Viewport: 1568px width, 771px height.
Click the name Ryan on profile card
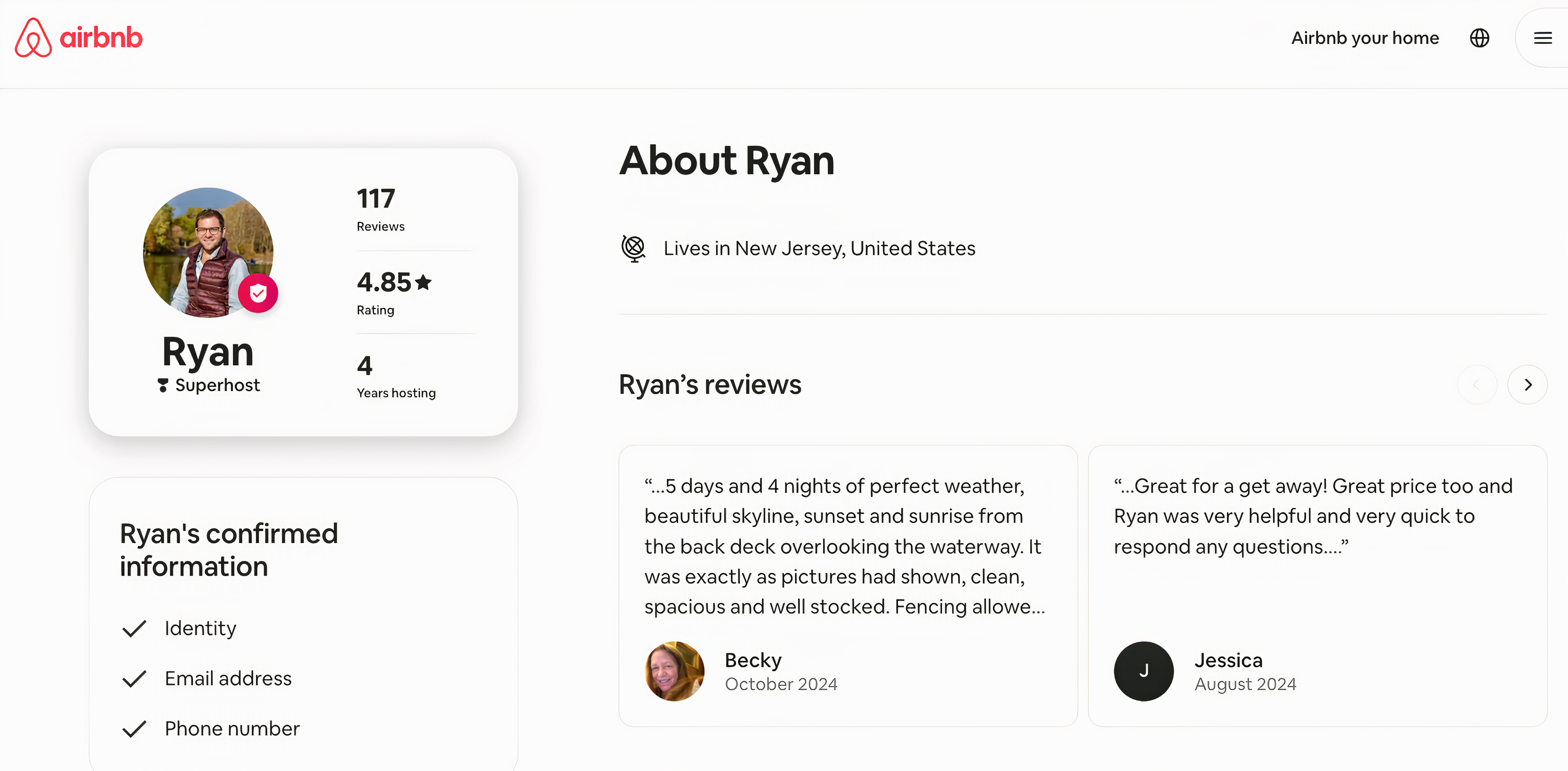point(208,352)
